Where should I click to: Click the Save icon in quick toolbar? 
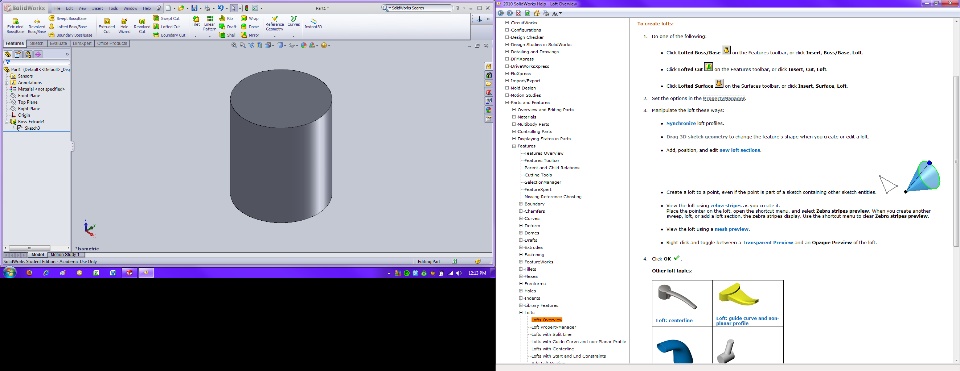(194, 9)
